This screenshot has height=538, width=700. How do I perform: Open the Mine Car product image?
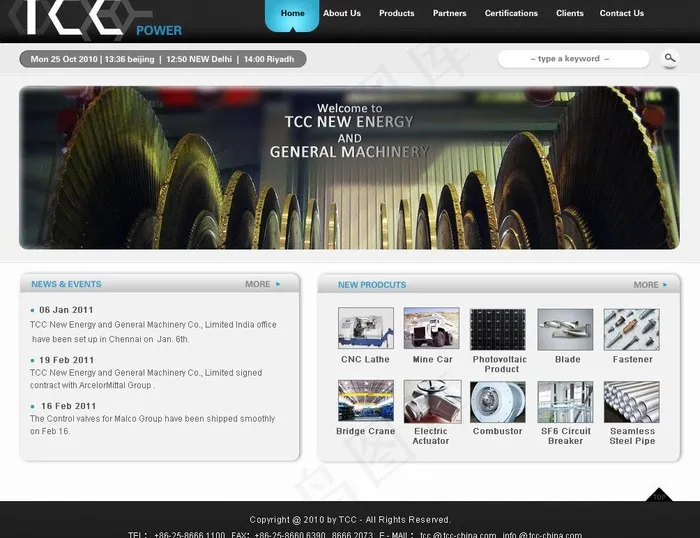[432, 329]
